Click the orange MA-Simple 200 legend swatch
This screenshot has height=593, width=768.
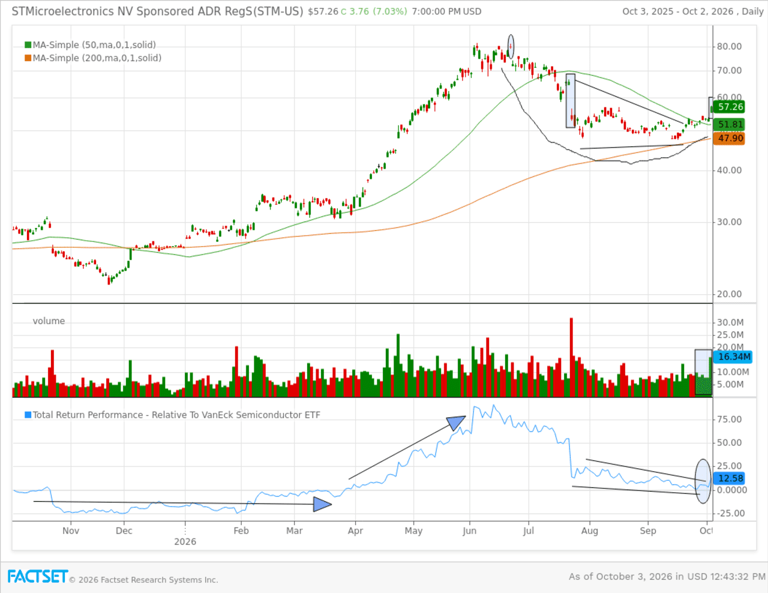point(28,58)
